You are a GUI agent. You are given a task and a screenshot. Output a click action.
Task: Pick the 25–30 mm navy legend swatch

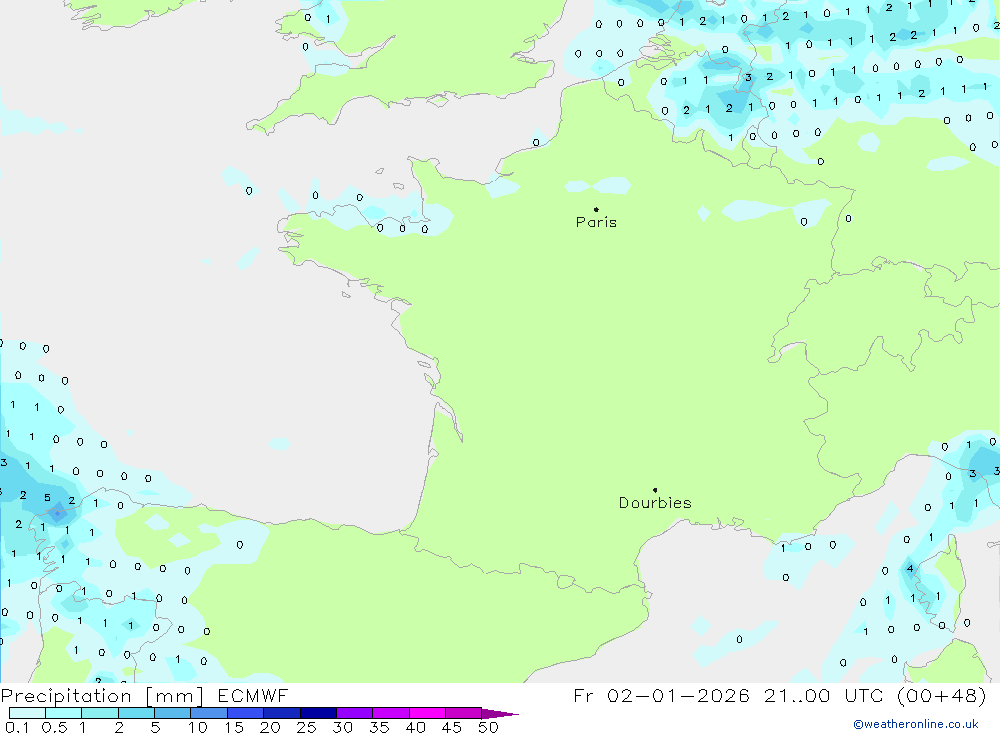pos(318,713)
